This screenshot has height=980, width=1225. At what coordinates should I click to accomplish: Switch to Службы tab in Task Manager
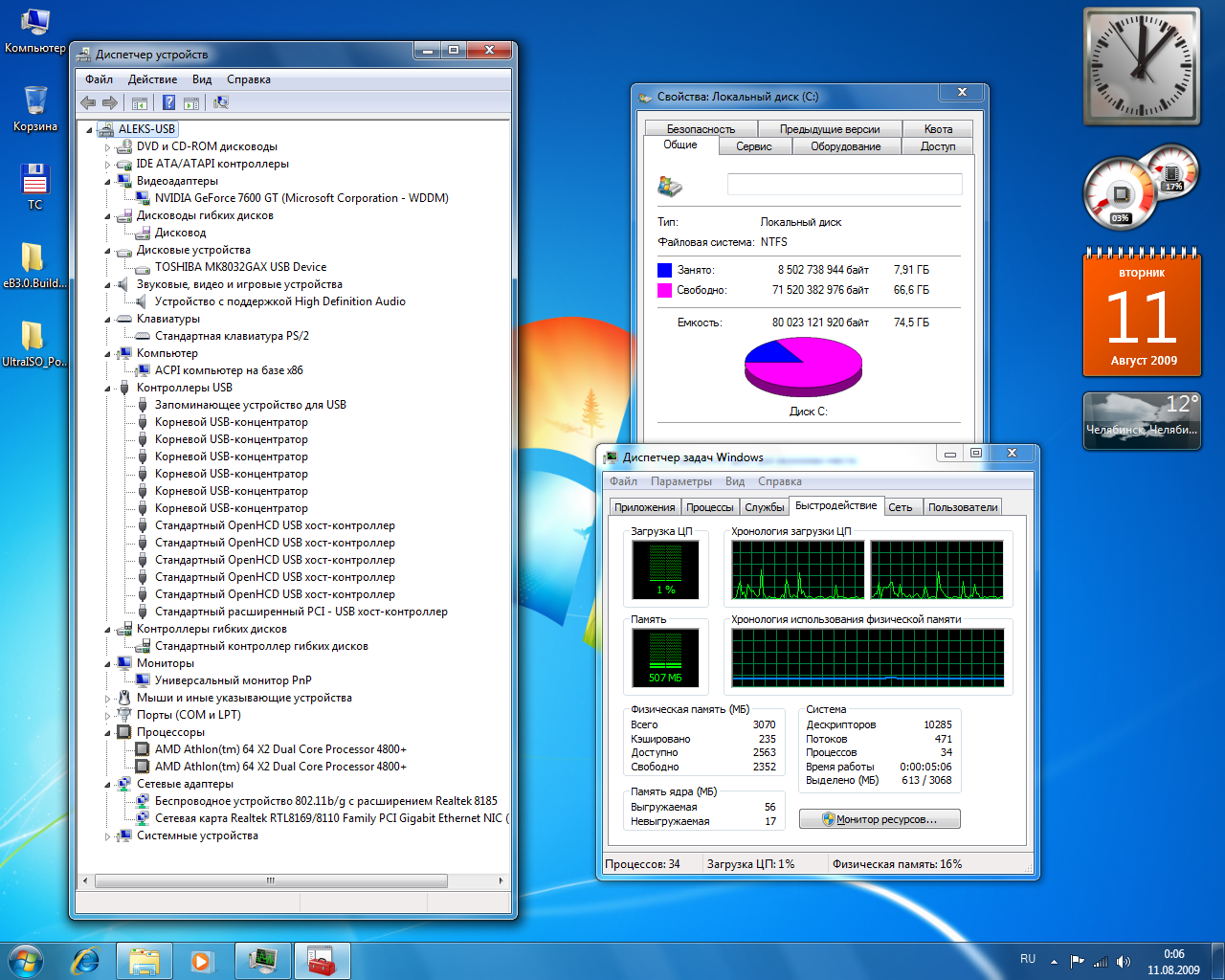coord(765,507)
